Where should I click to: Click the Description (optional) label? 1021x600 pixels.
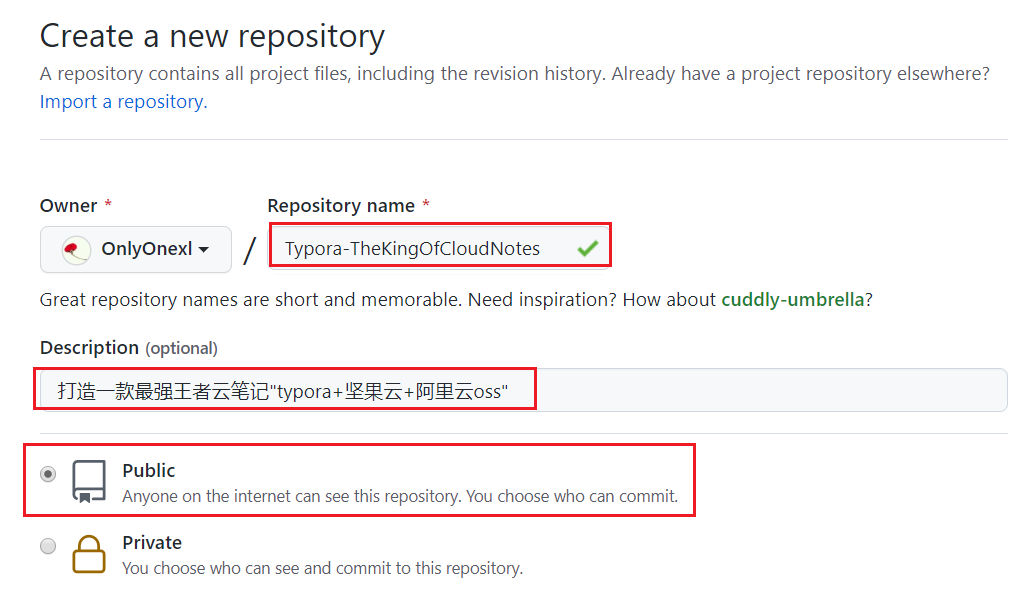128,348
